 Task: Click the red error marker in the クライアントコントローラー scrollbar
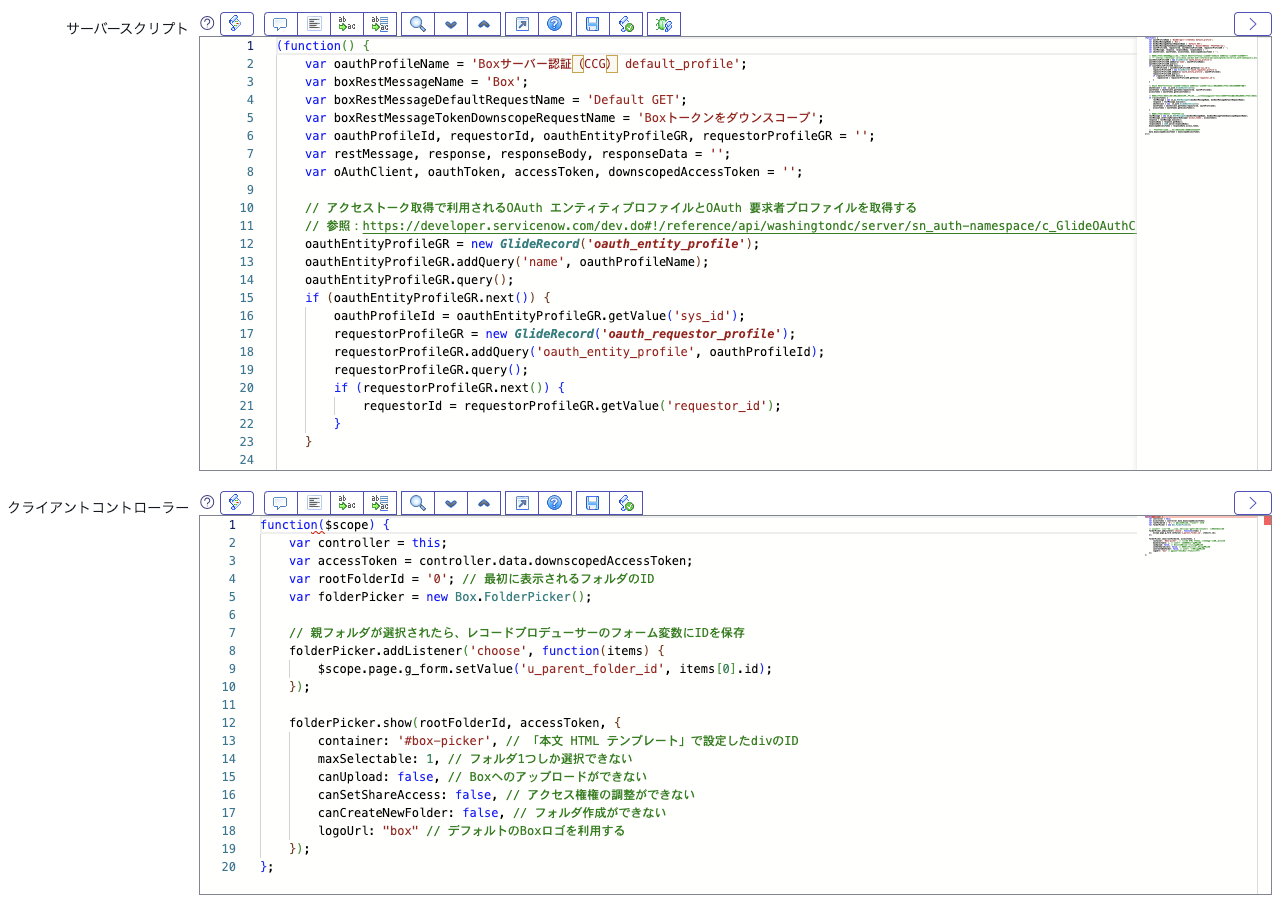coord(1267,520)
